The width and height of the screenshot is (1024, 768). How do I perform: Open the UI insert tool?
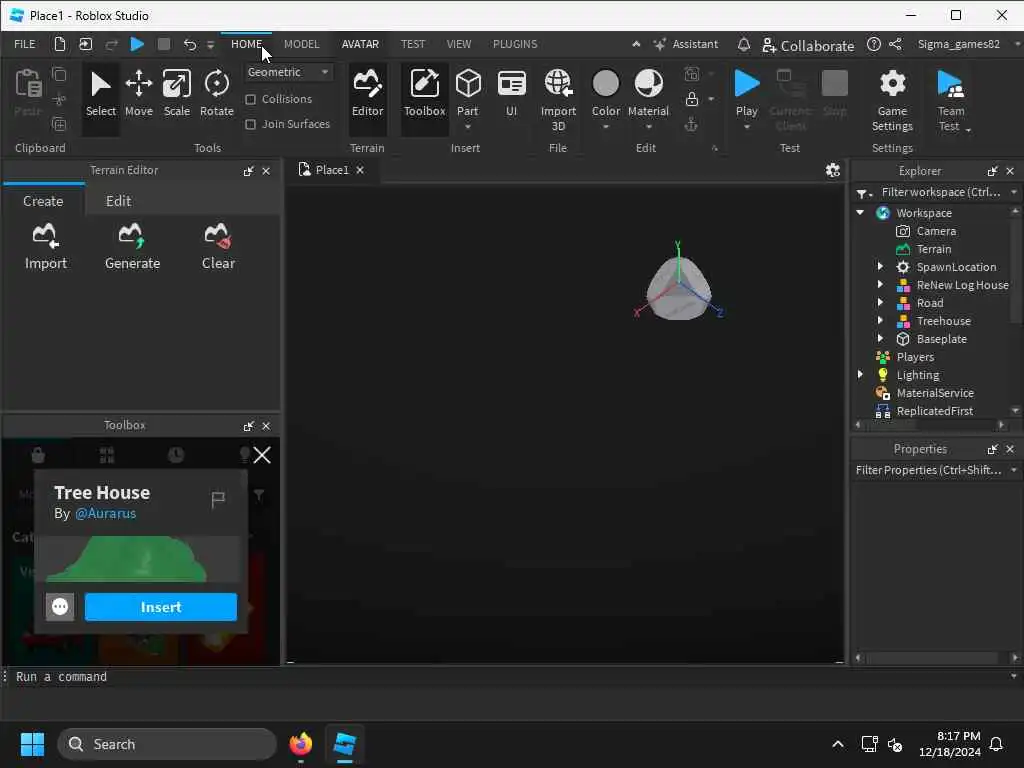511,94
